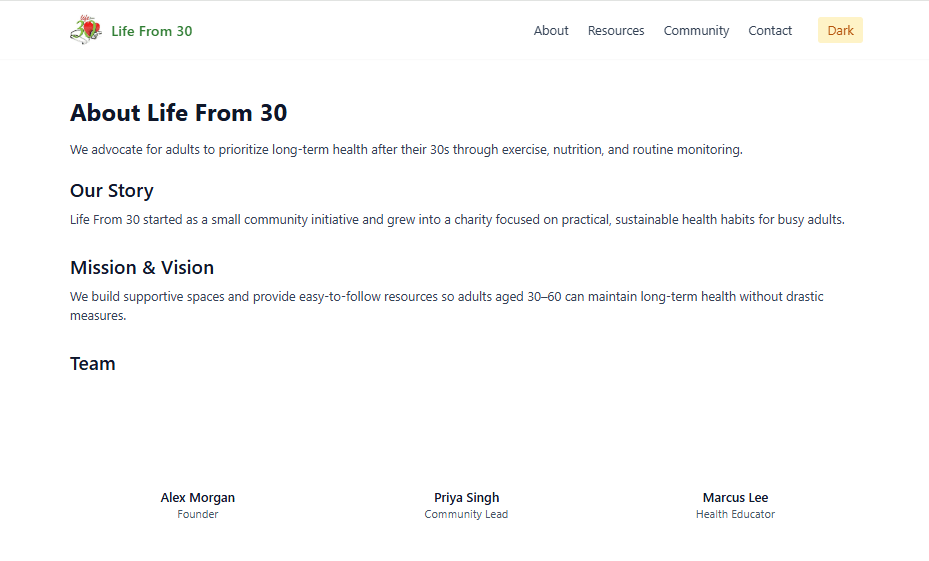Click the Life From 30 brand text
The width and height of the screenshot is (929, 561).
pyautogui.click(x=152, y=31)
